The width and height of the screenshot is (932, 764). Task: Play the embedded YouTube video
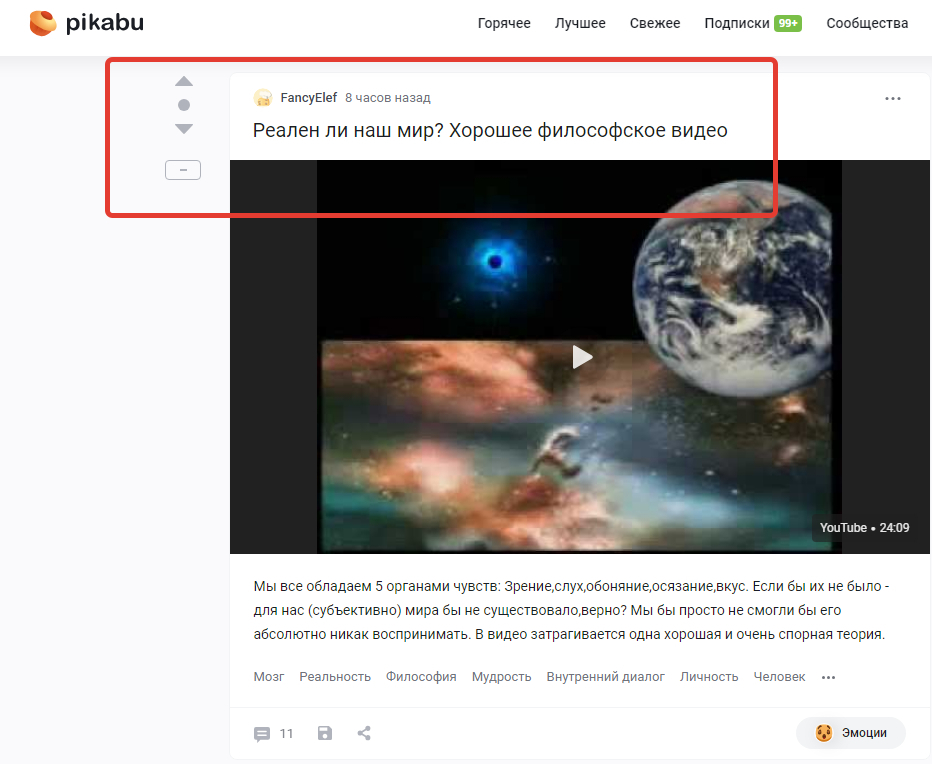pyautogui.click(x=581, y=357)
